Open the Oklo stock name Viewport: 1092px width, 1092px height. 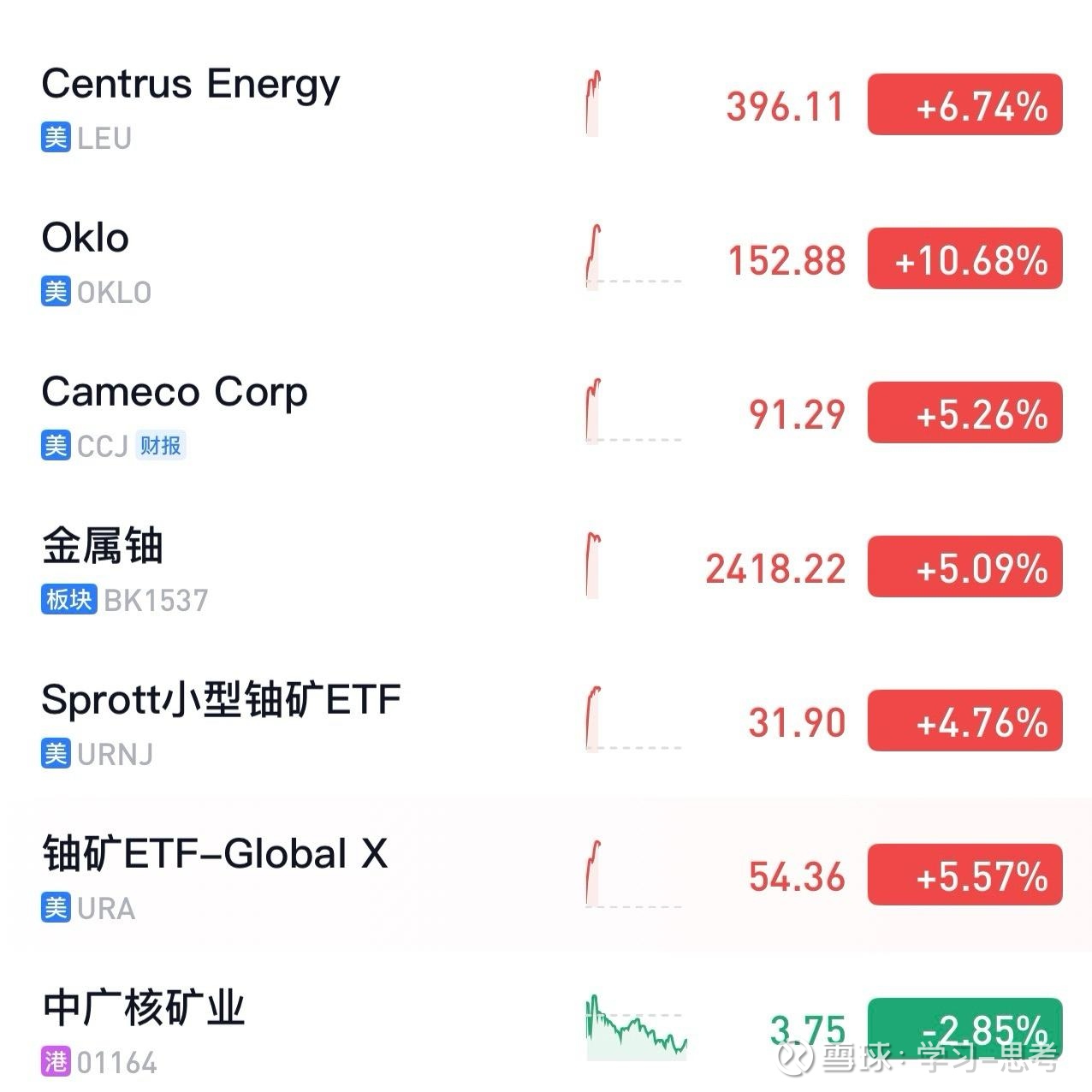click(x=86, y=238)
